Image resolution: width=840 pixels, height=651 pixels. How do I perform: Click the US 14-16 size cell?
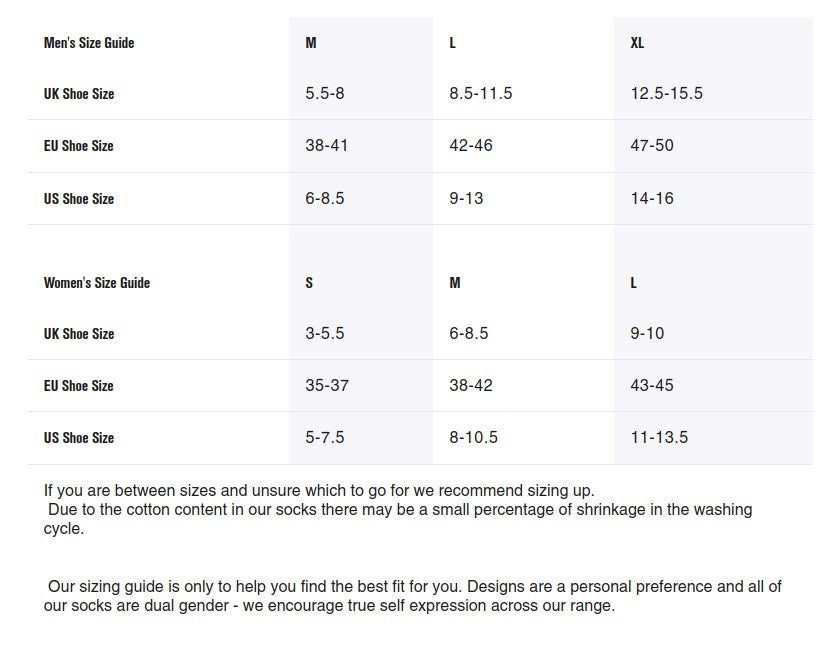(652, 199)
